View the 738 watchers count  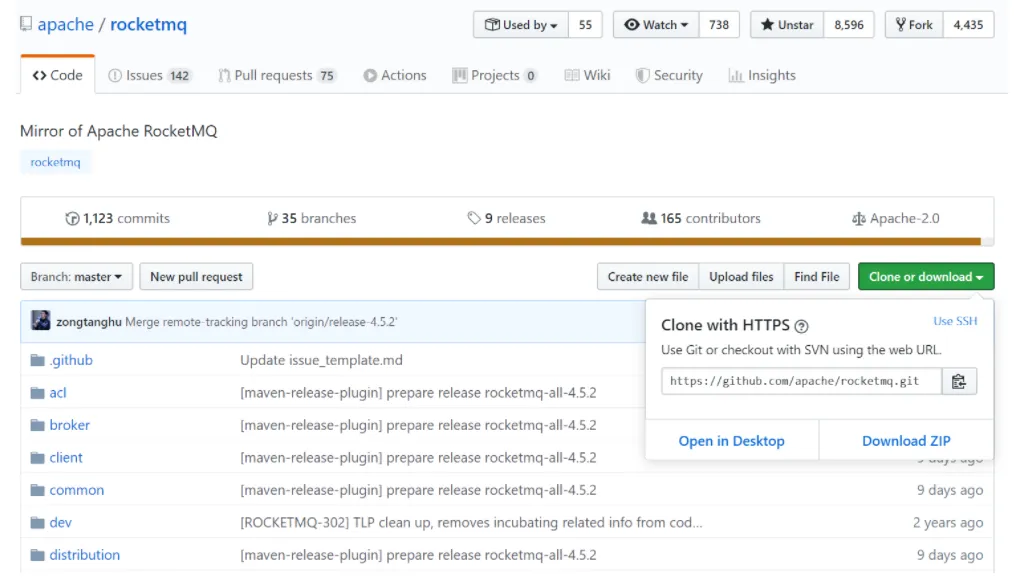pos(718,25)
